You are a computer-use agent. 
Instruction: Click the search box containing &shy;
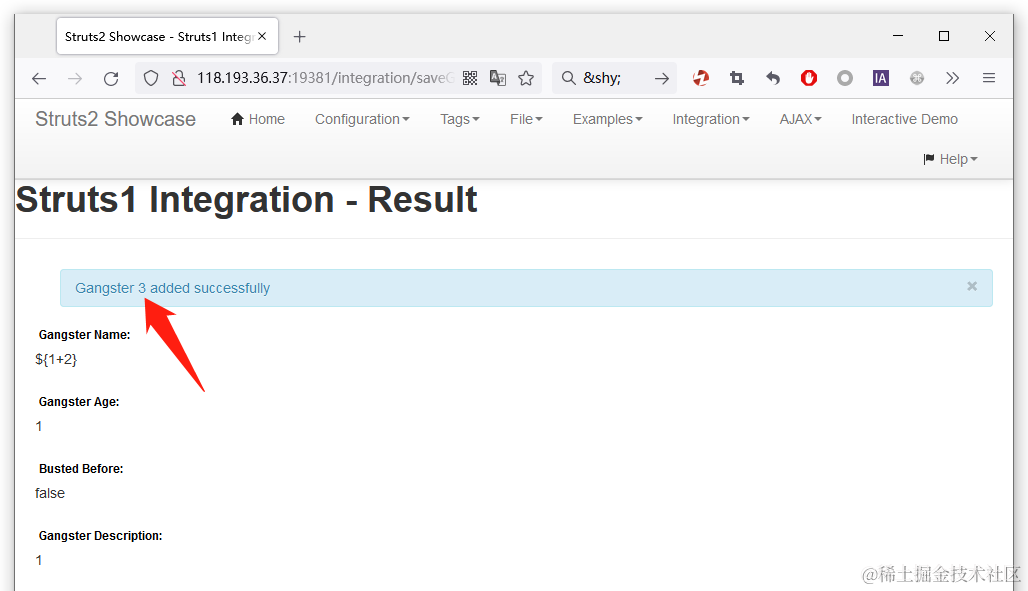615,79
